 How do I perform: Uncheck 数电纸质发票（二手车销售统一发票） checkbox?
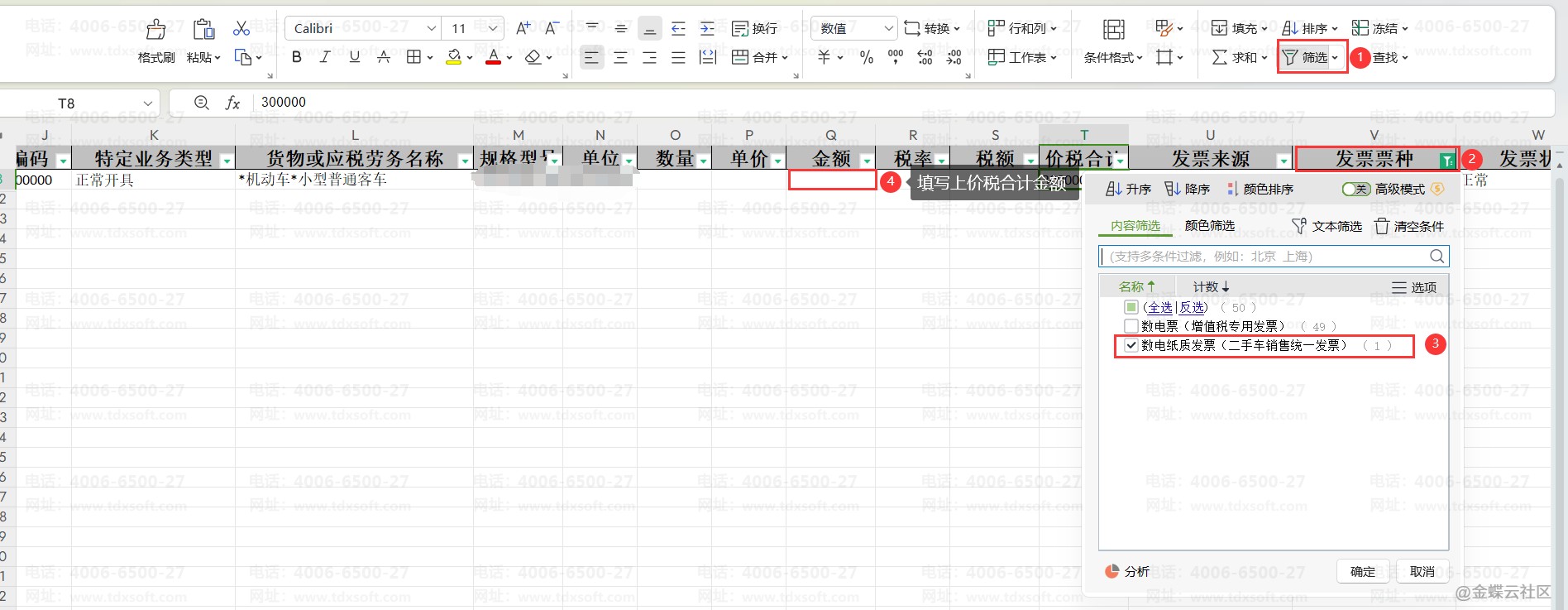pos(1131,345)
